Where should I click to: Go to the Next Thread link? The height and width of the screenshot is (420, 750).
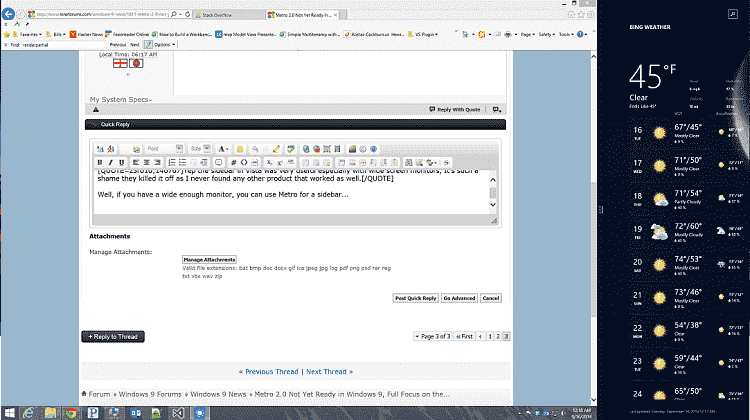point(326,372)
